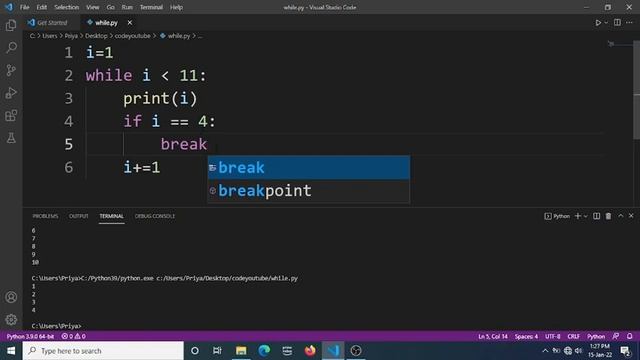Click the 'codeyoutube' breadcrumb folder
The height and width of the screenshot is (360, 640).
[132, 36]
